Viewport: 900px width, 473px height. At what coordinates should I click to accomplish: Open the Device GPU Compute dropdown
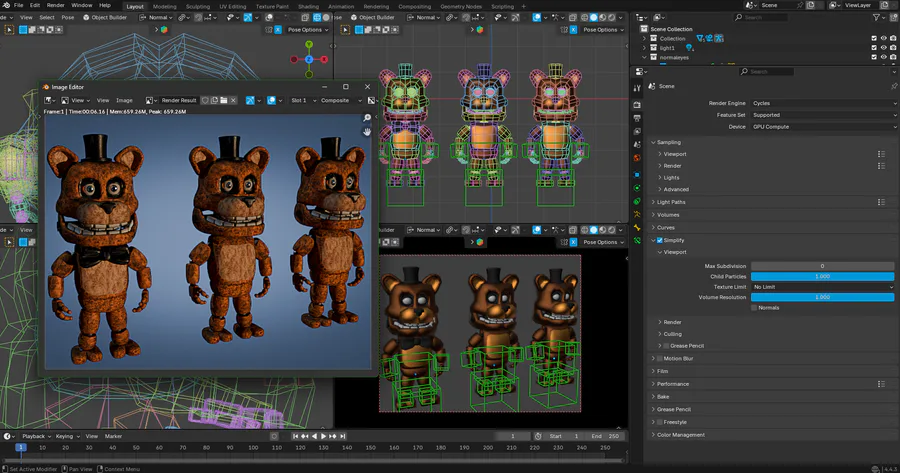coord(824,127)
